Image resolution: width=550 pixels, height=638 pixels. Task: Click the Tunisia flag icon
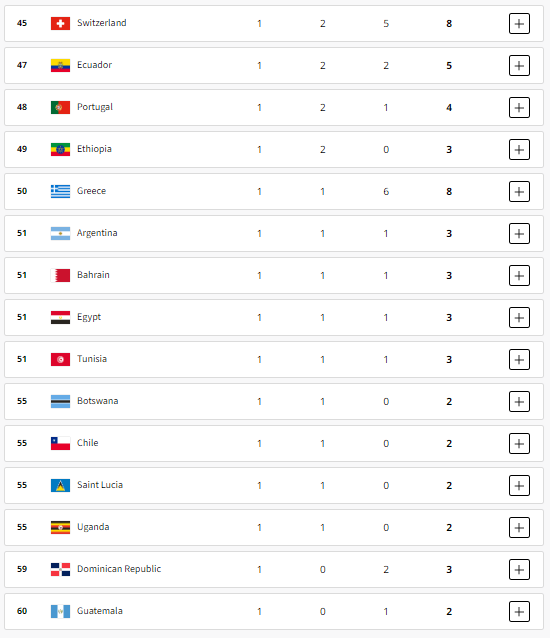[x=60, y=359]
